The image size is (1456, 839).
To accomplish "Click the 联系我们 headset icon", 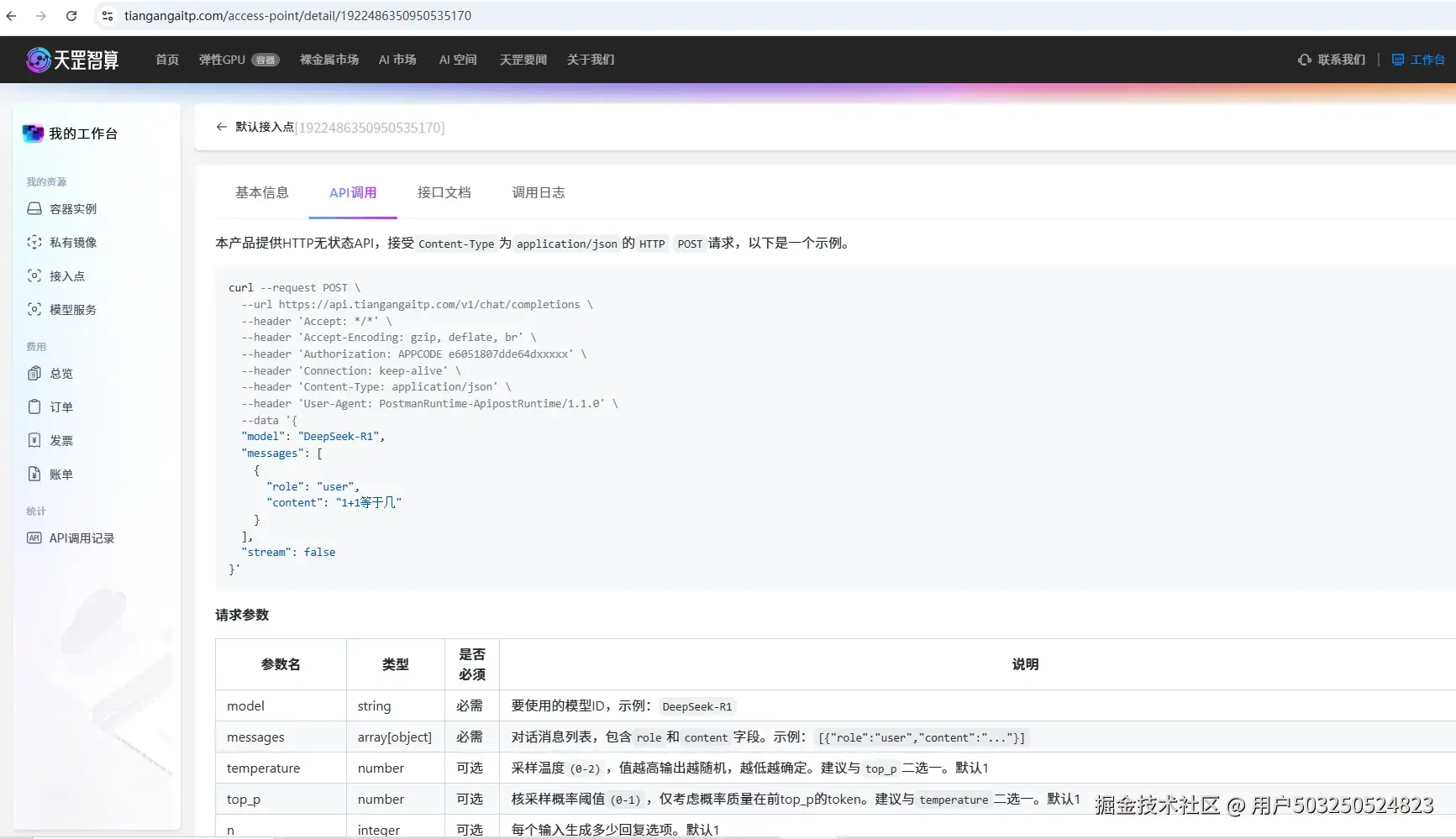I will [1303, 59].
